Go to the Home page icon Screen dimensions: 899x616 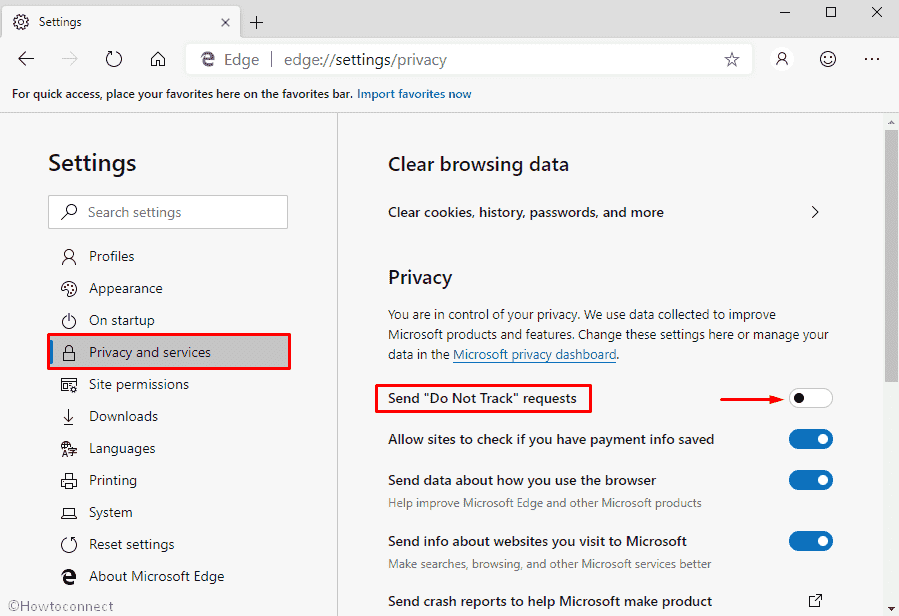(158, 59)
